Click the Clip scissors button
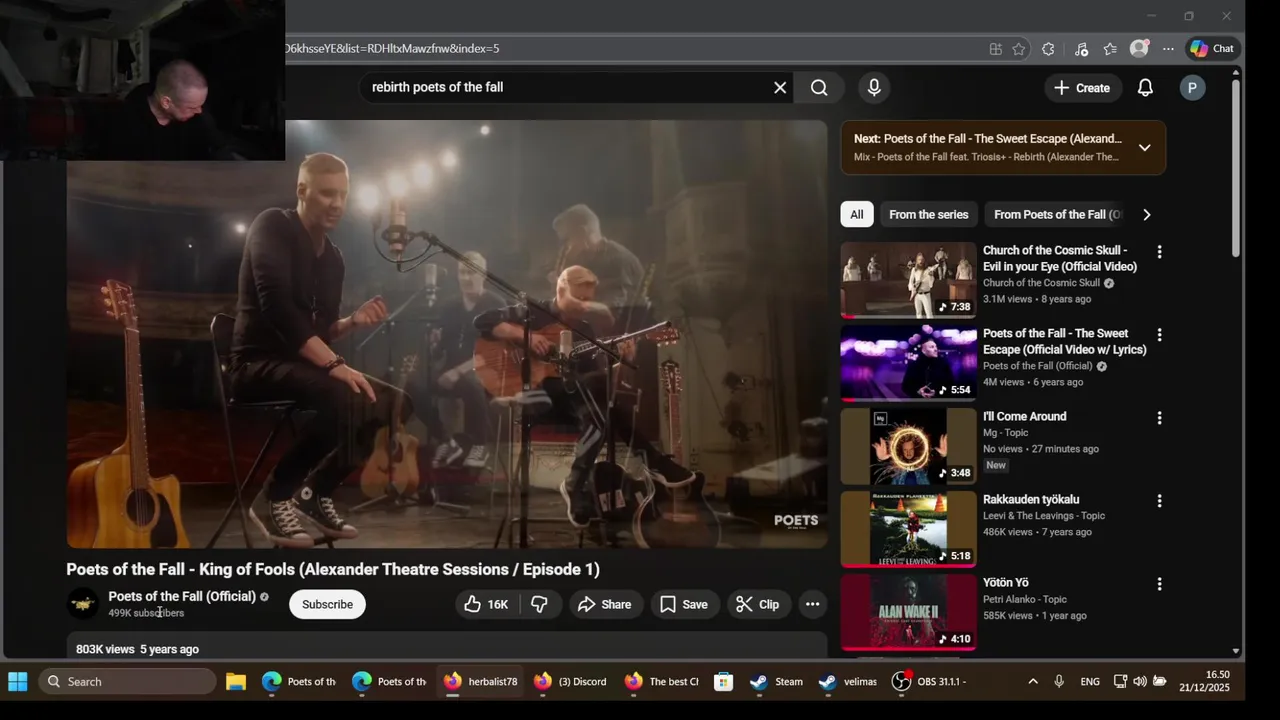The image size is (1280, 720). point(757,604)
